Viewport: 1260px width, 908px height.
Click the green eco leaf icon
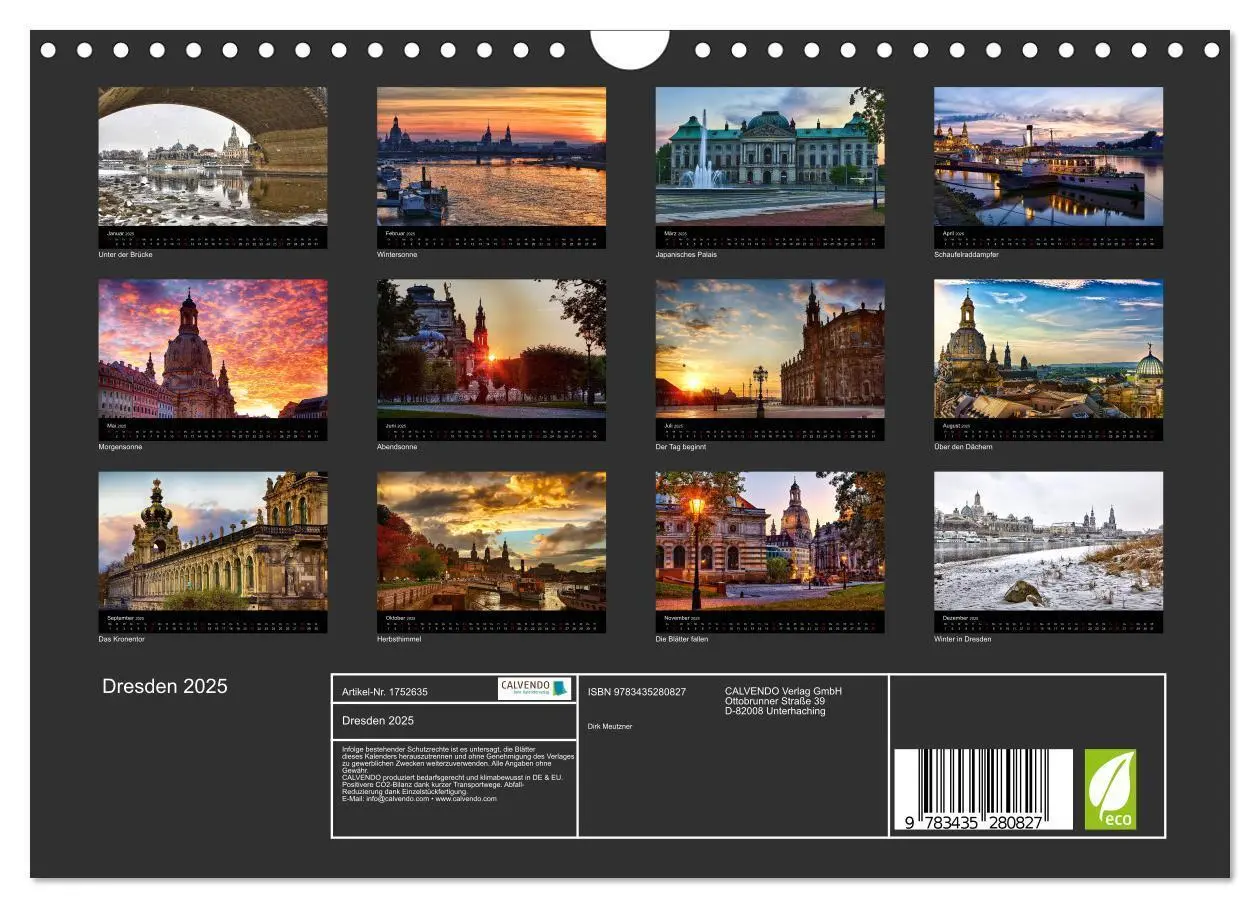click(1111, 790)
